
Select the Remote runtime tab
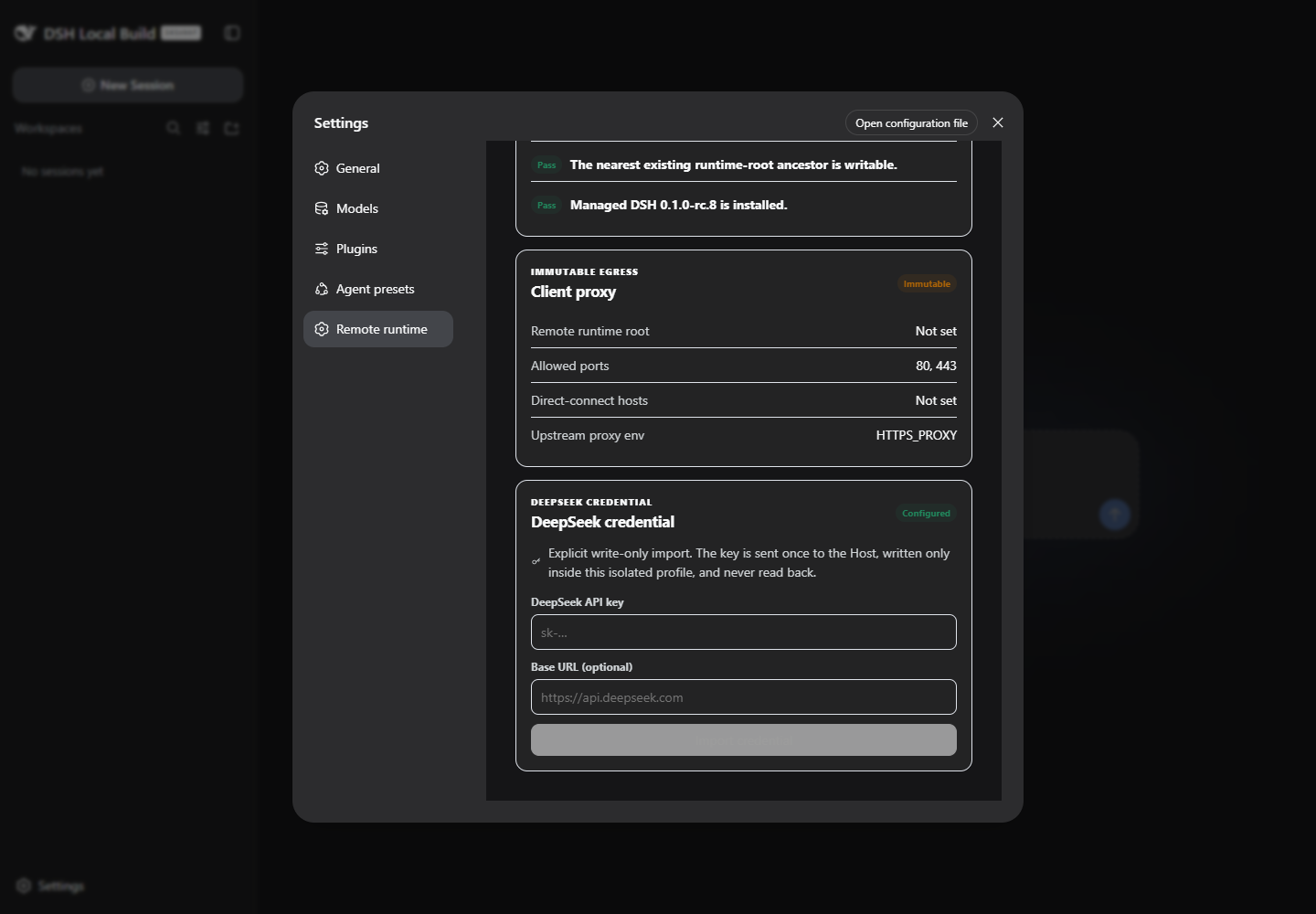coord(378,329)
